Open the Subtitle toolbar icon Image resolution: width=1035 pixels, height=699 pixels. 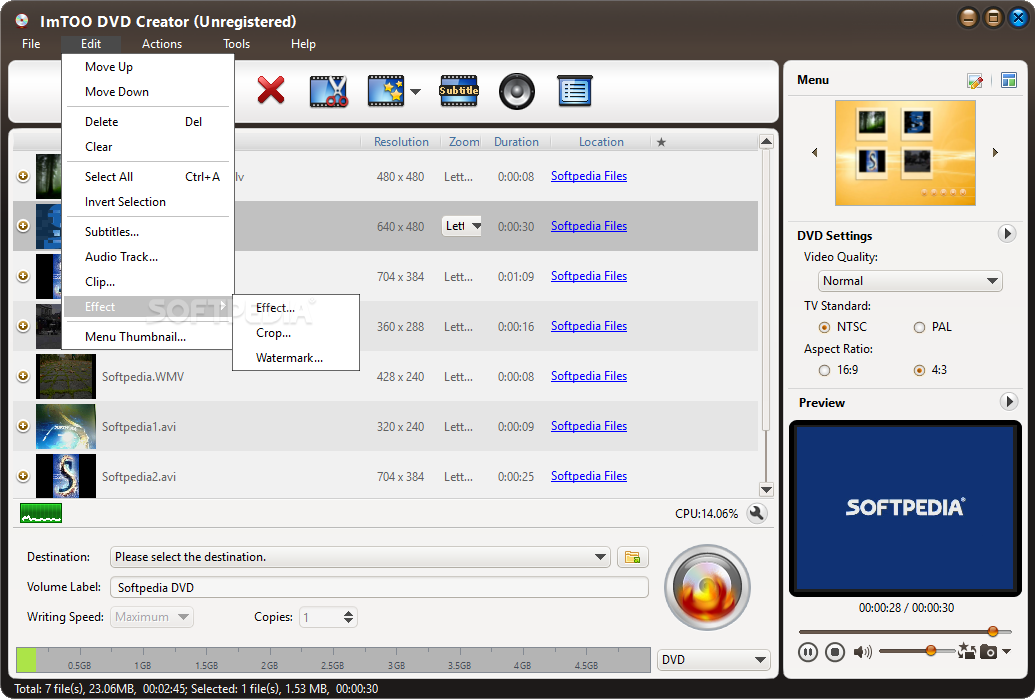(459, 91)
